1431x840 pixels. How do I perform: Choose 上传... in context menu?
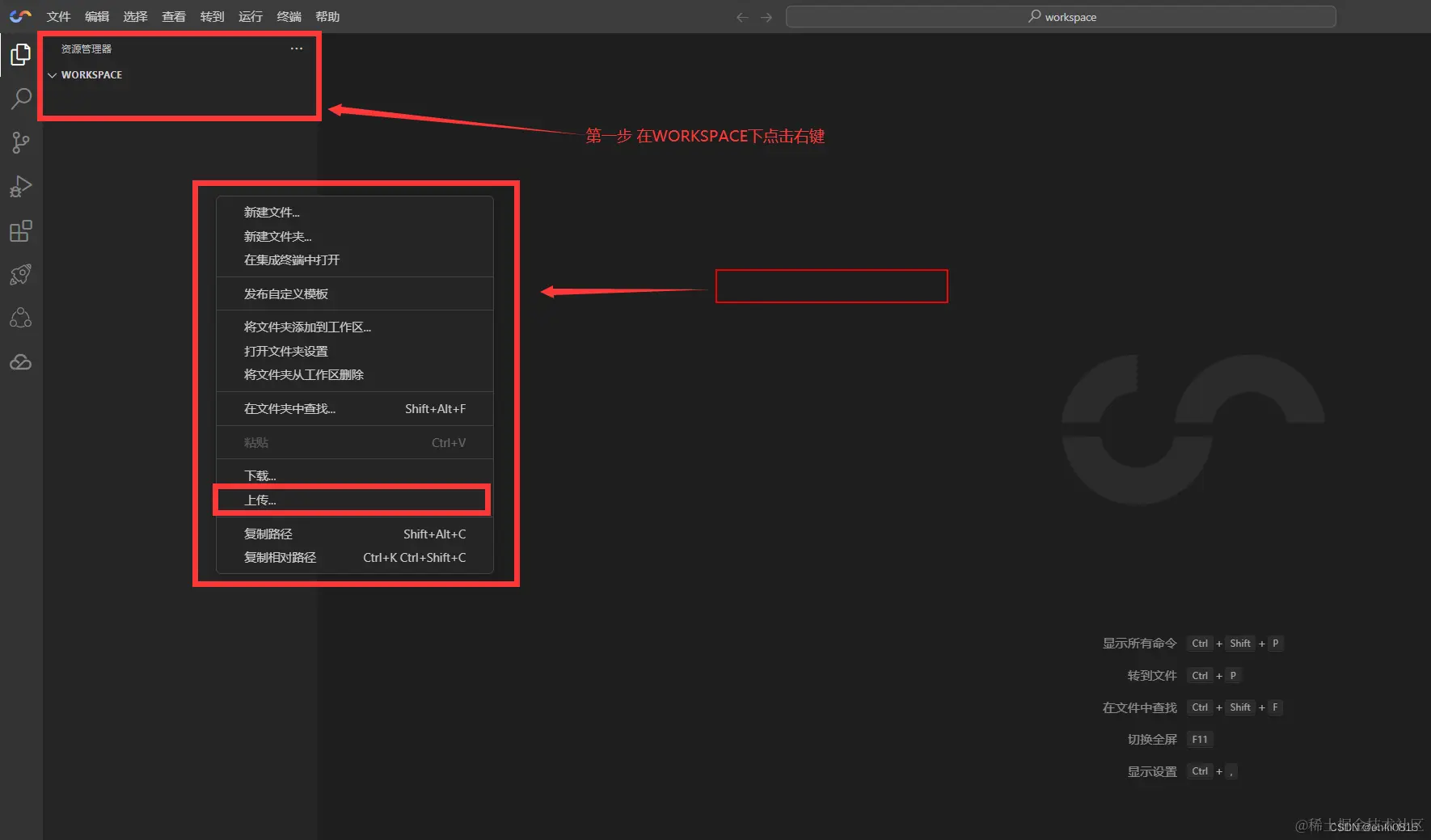pyautogui.click(x=355, y=500)
